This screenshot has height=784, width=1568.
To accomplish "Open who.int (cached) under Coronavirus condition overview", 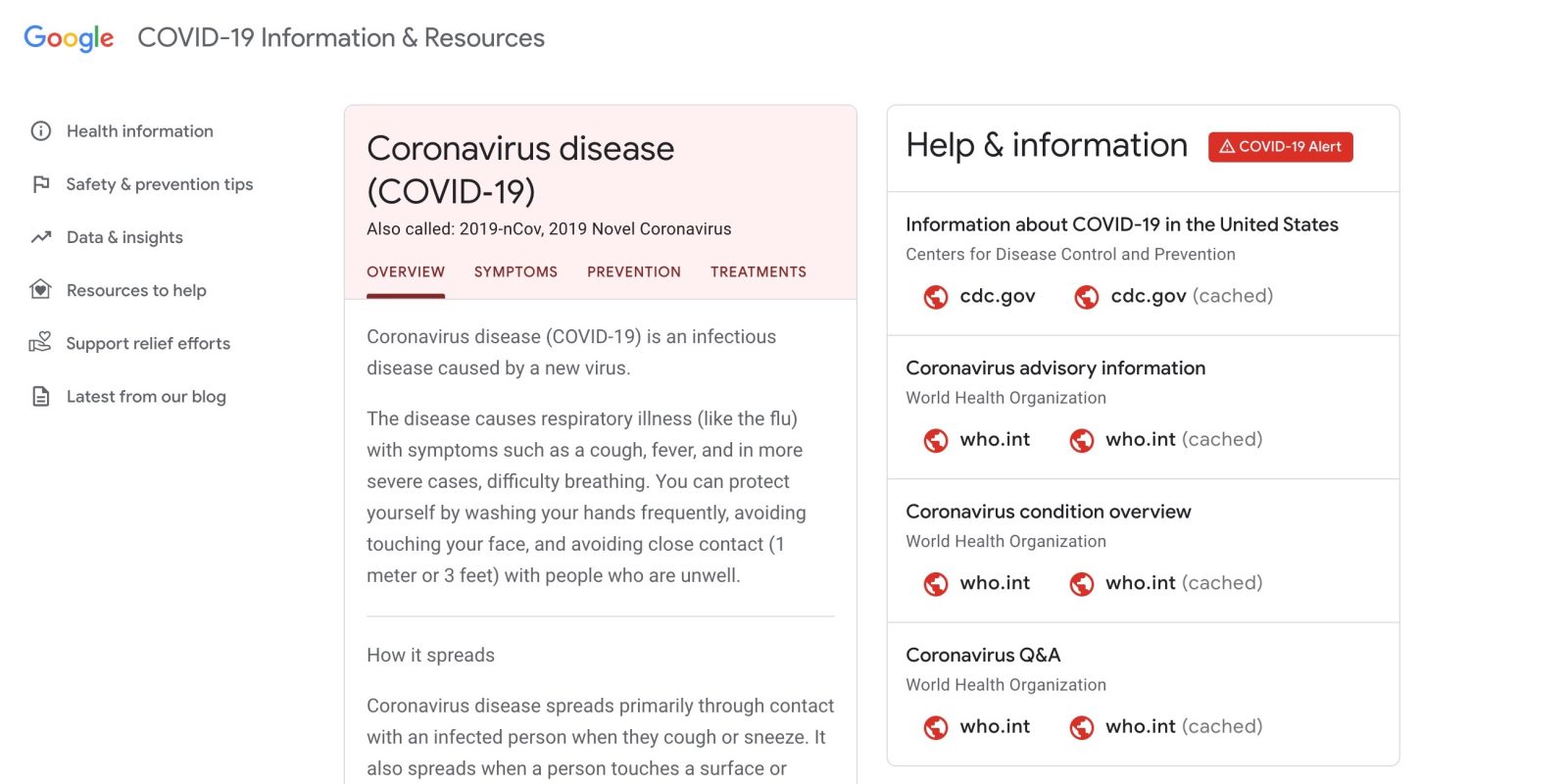I will (1183, 583).
